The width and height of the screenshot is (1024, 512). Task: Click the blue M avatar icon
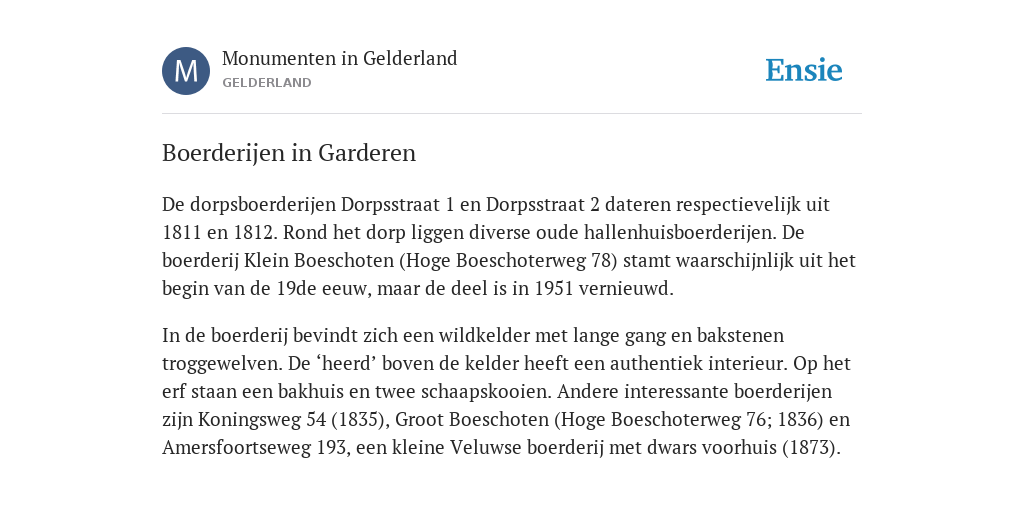click(x=186, y=71)
